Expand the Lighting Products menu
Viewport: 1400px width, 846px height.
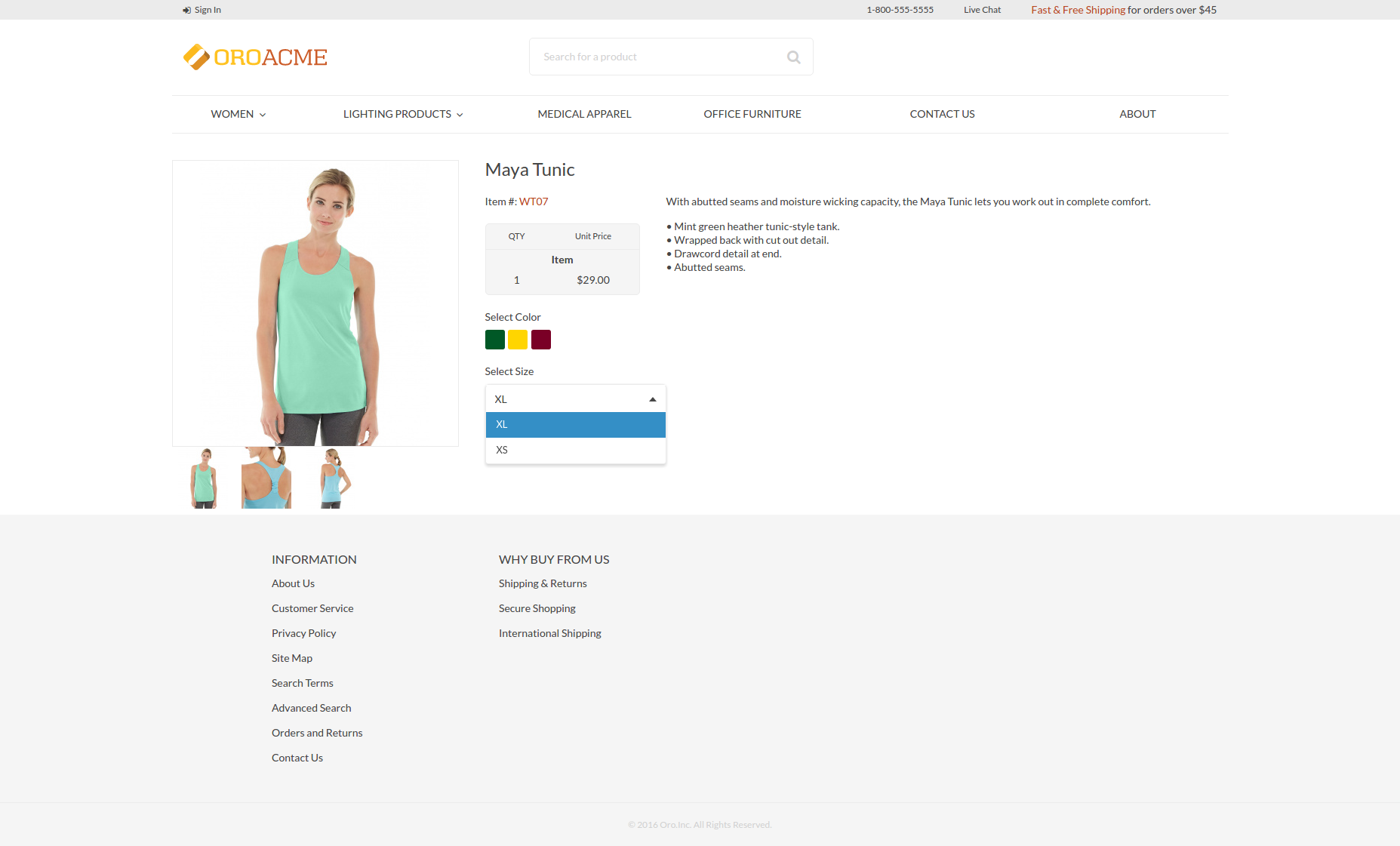tap(402, 114)
